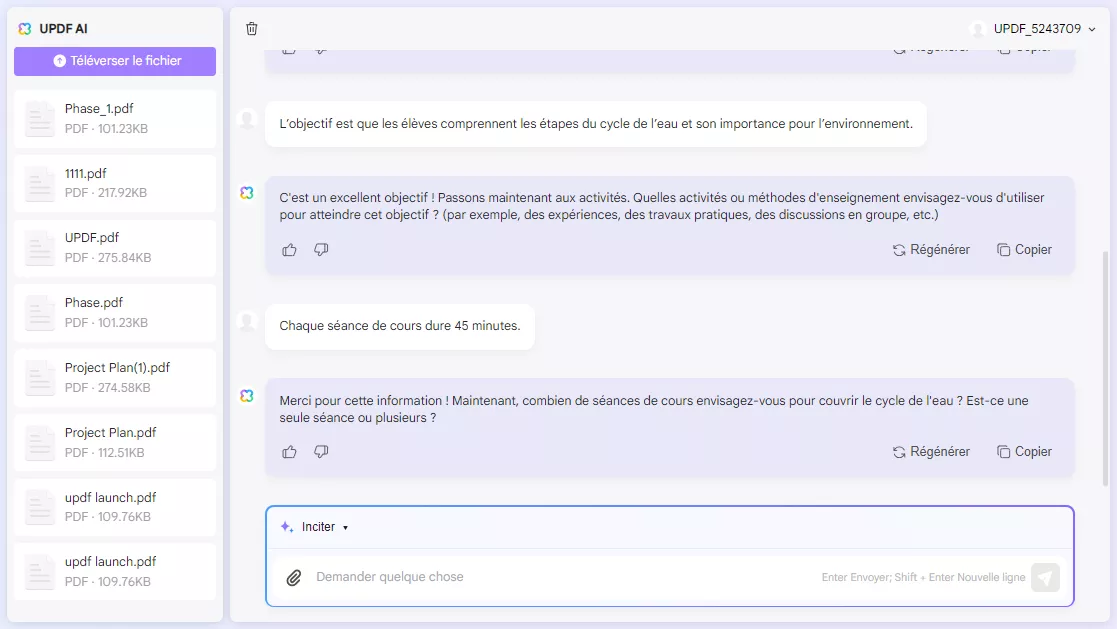Give thumbs down to the séances response
This screenshot has width=1117, height=629.
tap(321, 451)
